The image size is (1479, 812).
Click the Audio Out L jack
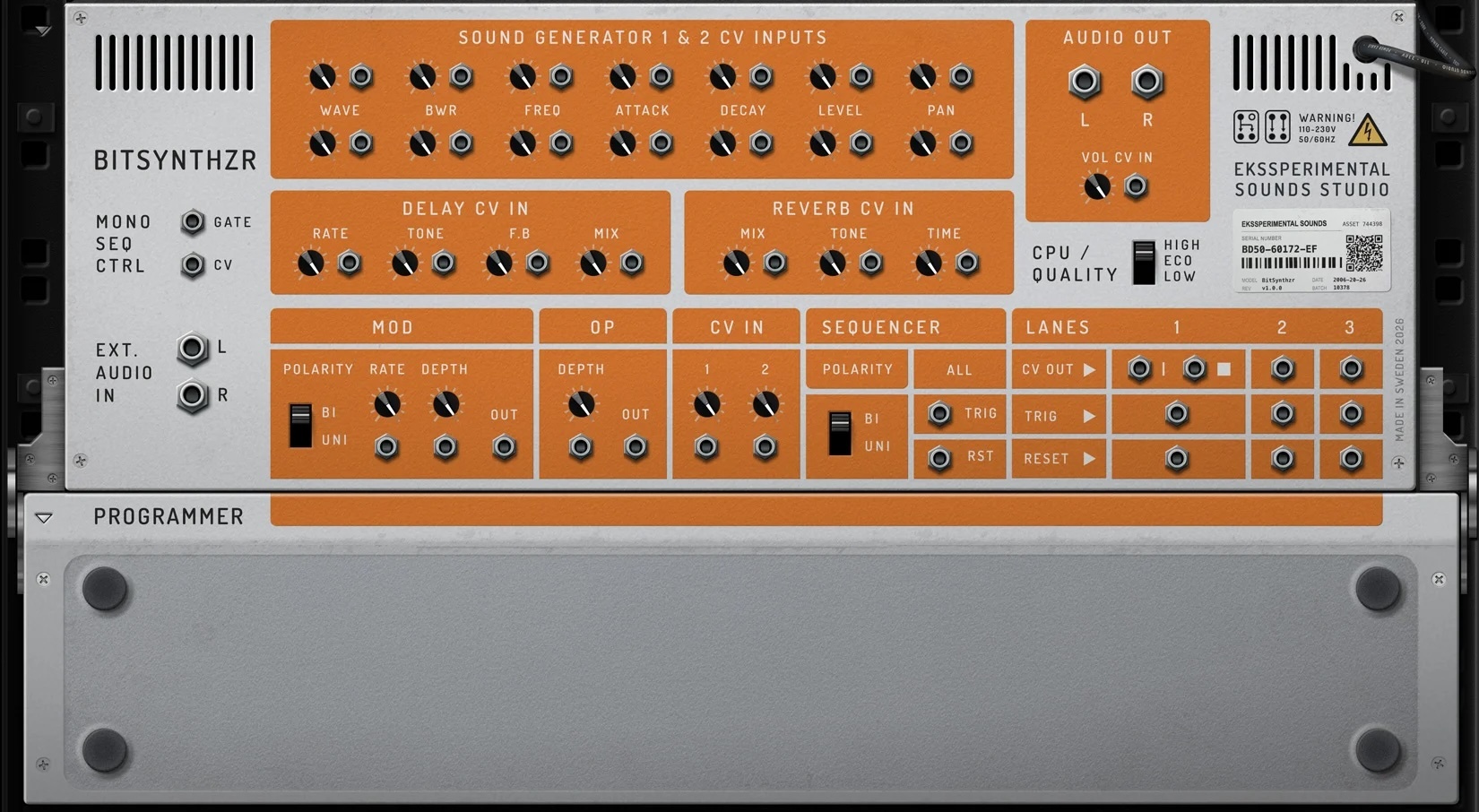[x=1084, y=82]
